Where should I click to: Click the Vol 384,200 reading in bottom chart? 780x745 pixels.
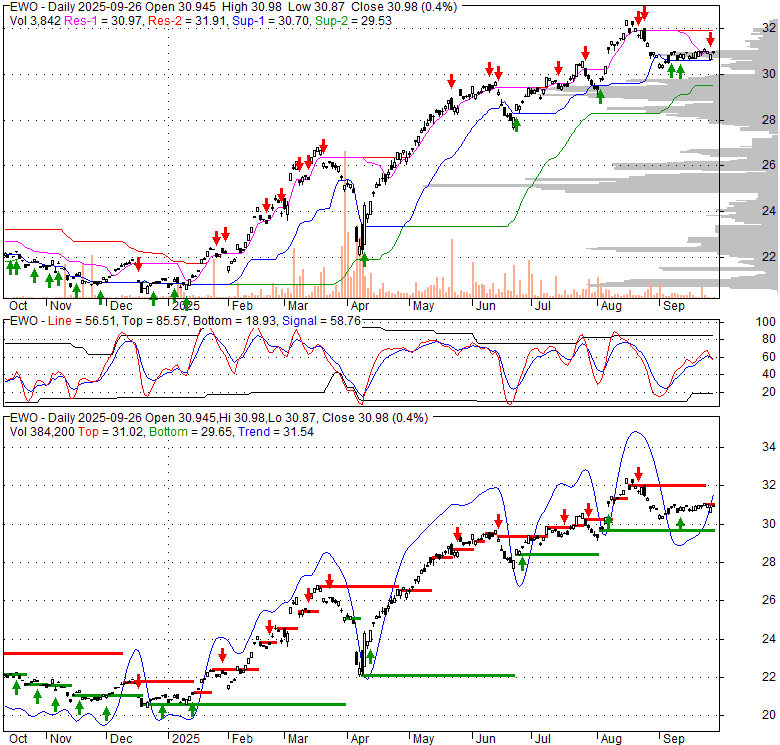[42, 432]
